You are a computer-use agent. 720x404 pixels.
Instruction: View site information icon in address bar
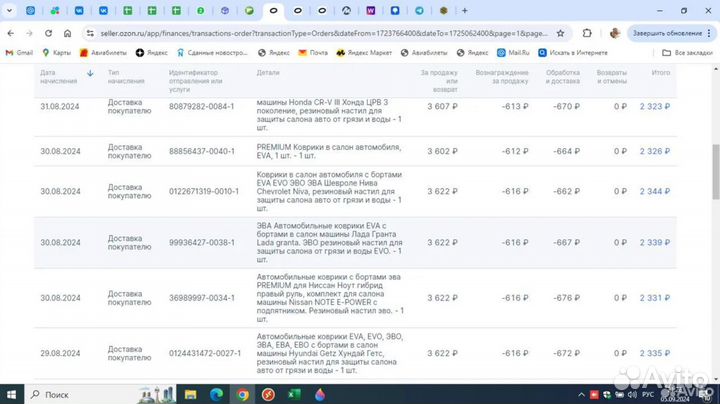pyautogui.click(x=90, y=34)
